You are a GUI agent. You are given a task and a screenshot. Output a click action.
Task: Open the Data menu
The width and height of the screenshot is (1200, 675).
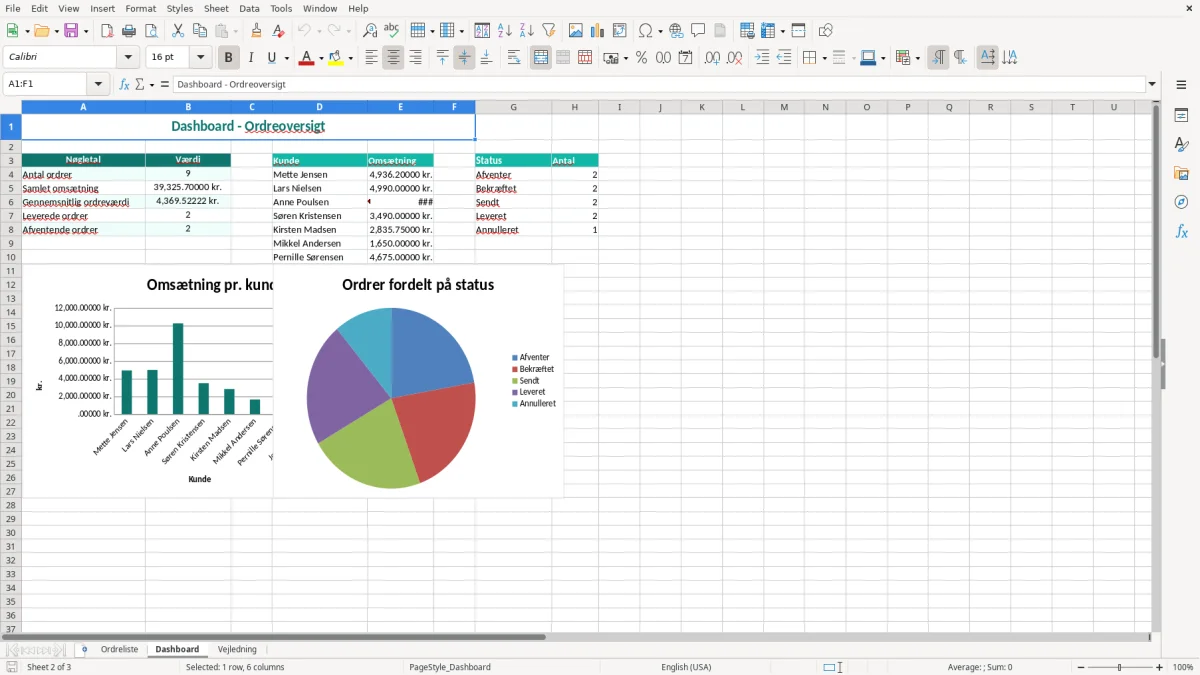pyautogui.click(x=249, y=8)
